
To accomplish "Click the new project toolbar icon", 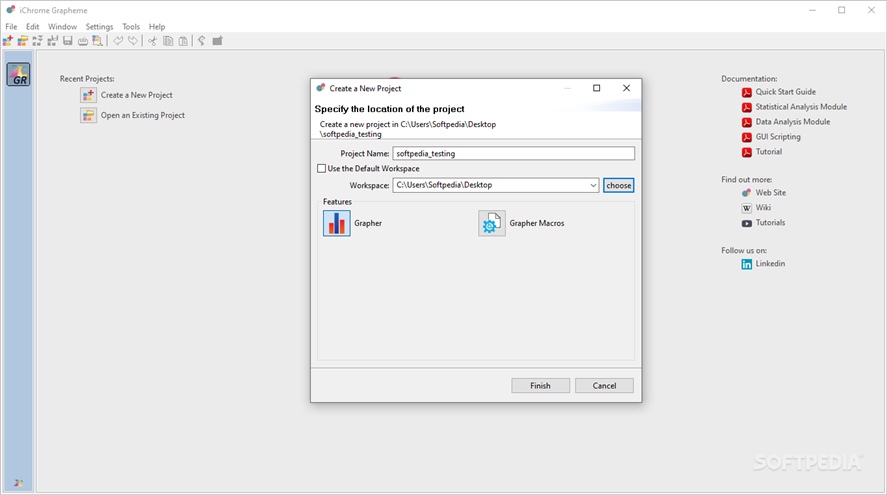I will click(8, 41).
